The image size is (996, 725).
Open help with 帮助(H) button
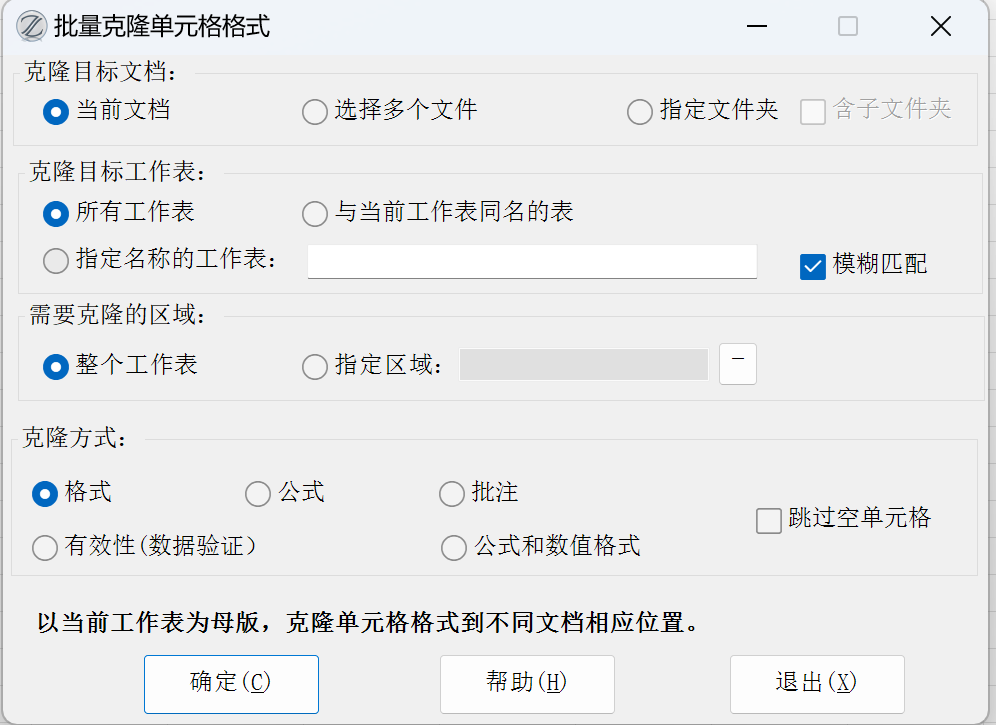pyautogui.click(x=527, y=683)
